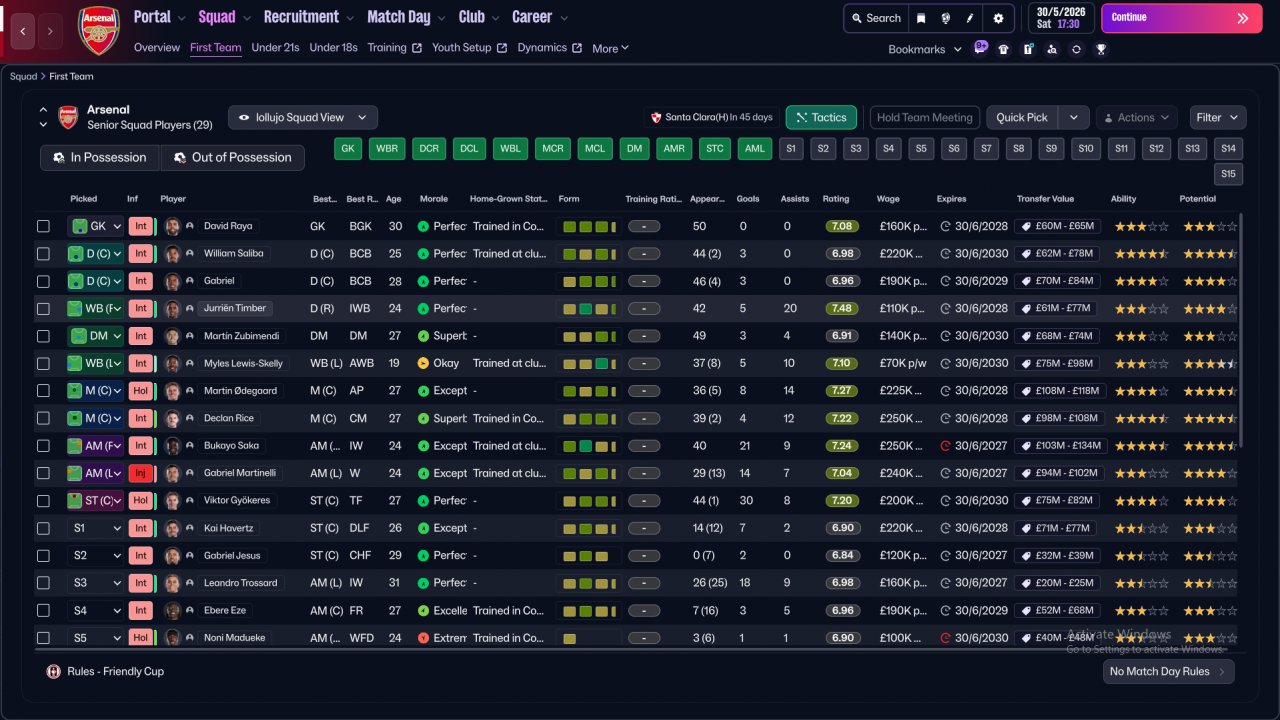Screen dimensions: 1280x720
Task: Select the STC position slot
Action: (714, 149)
